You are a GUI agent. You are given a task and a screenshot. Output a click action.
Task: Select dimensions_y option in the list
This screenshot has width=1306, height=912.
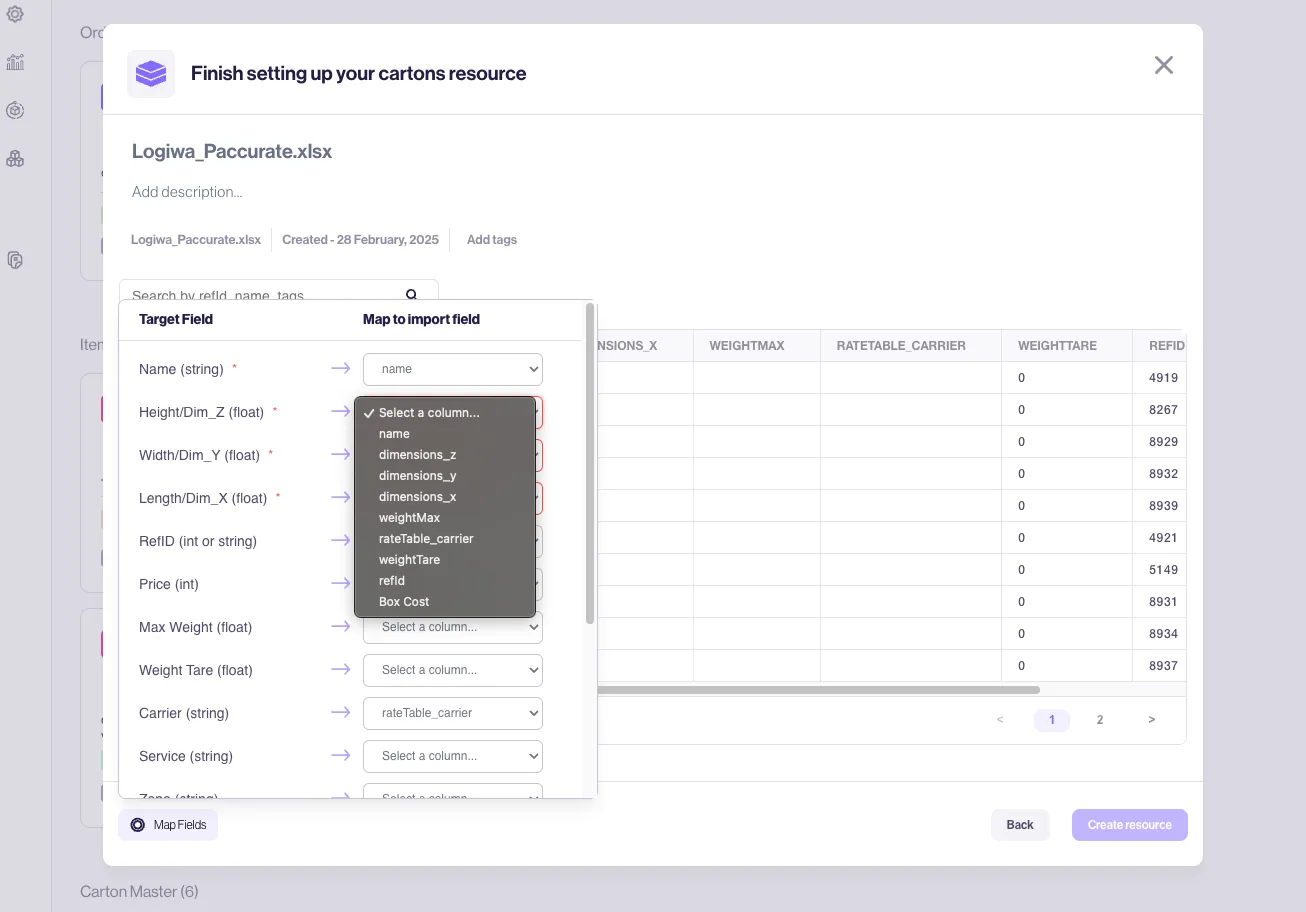(x=445, y=476)
